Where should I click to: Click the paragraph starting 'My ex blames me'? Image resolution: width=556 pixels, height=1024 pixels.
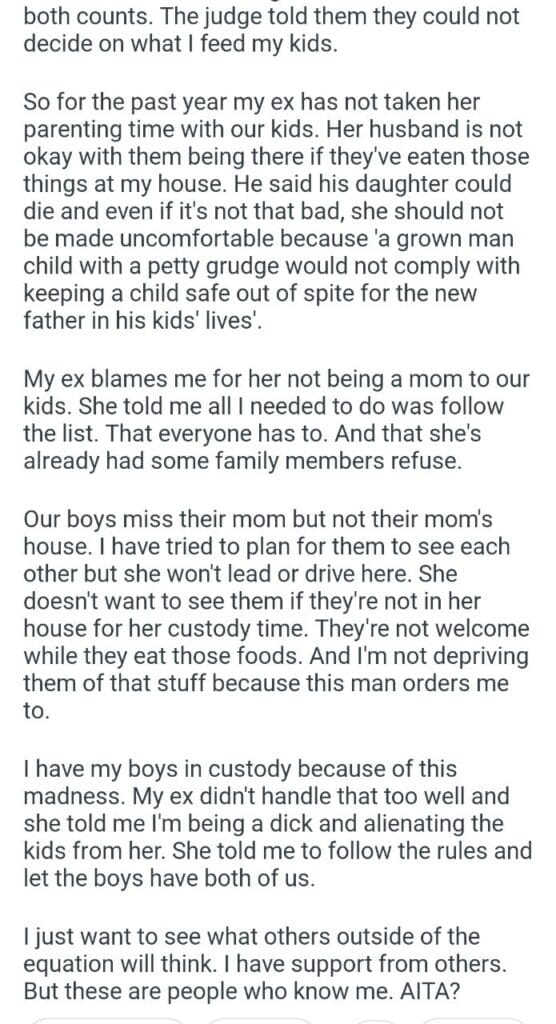point(277,420)
